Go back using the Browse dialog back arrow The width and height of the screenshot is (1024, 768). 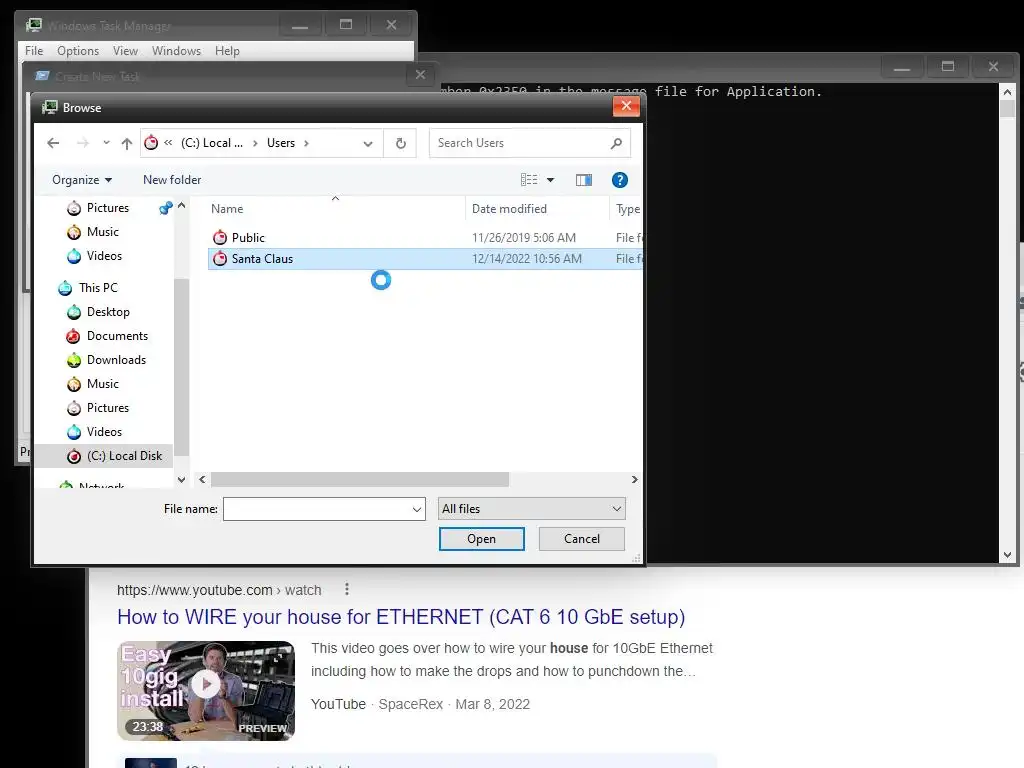[54, 143]
